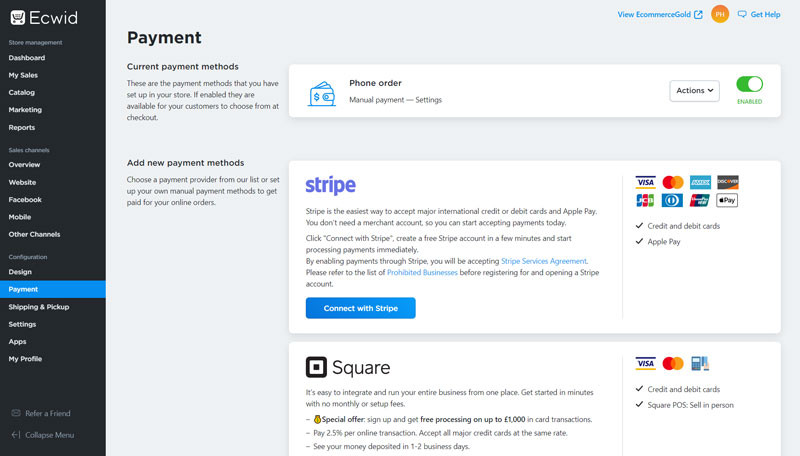This screenshot has width=800, height=456.
Task: Open My Profile
Action: point(25,359)
